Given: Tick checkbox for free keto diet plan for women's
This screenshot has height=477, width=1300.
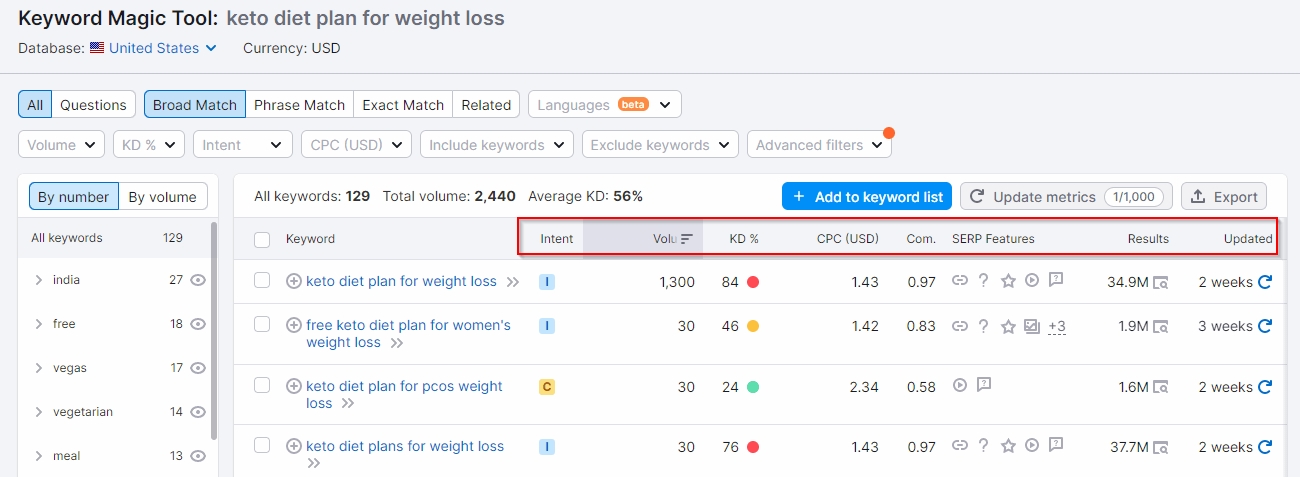Looking at the screenshot, I should [x=262, y=324].
